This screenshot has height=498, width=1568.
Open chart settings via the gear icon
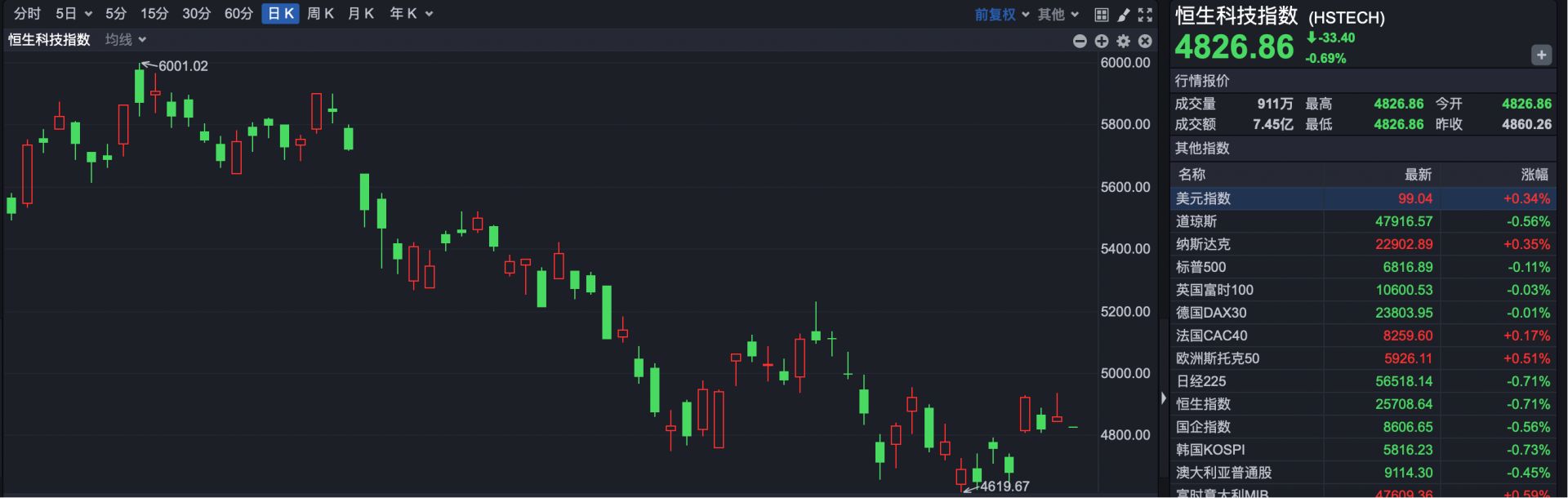(1124, 41)
